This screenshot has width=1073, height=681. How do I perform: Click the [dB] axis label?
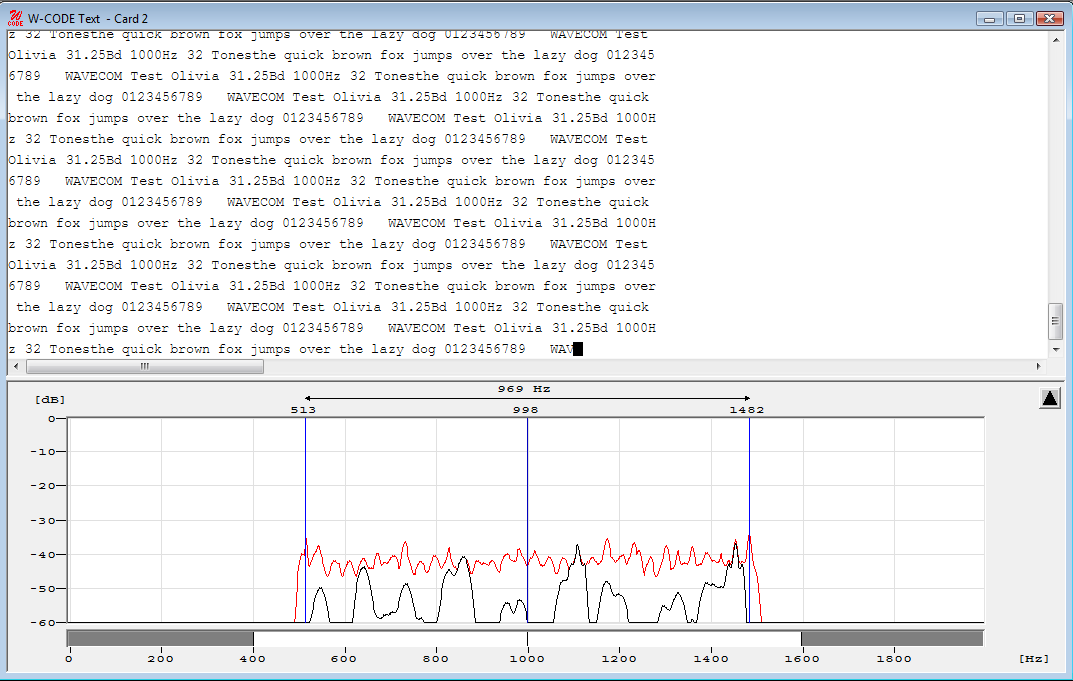click(x=50, y=400)
